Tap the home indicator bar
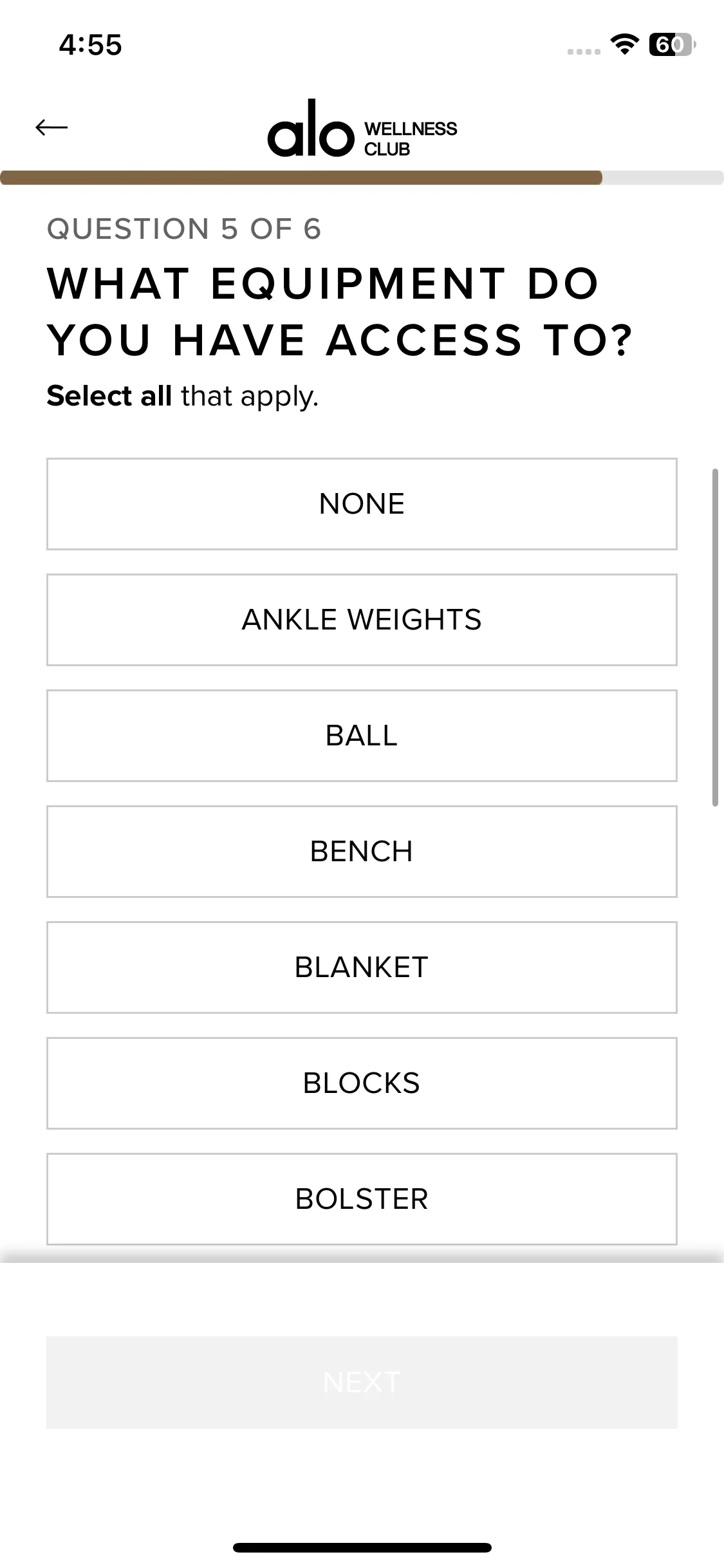 click(362, 1547)
